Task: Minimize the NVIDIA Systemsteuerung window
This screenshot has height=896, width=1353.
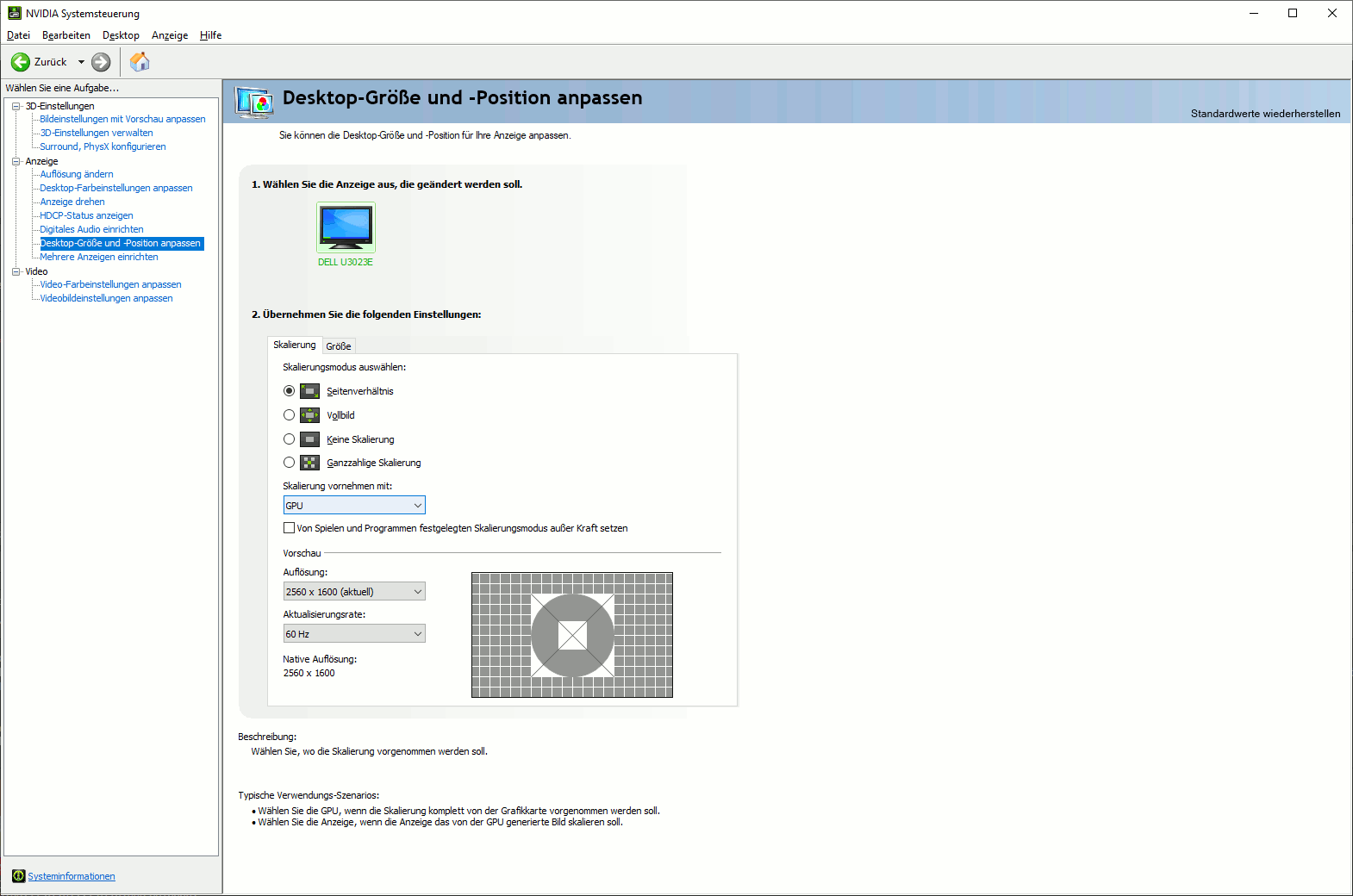Action: [x=1254, y=13]
